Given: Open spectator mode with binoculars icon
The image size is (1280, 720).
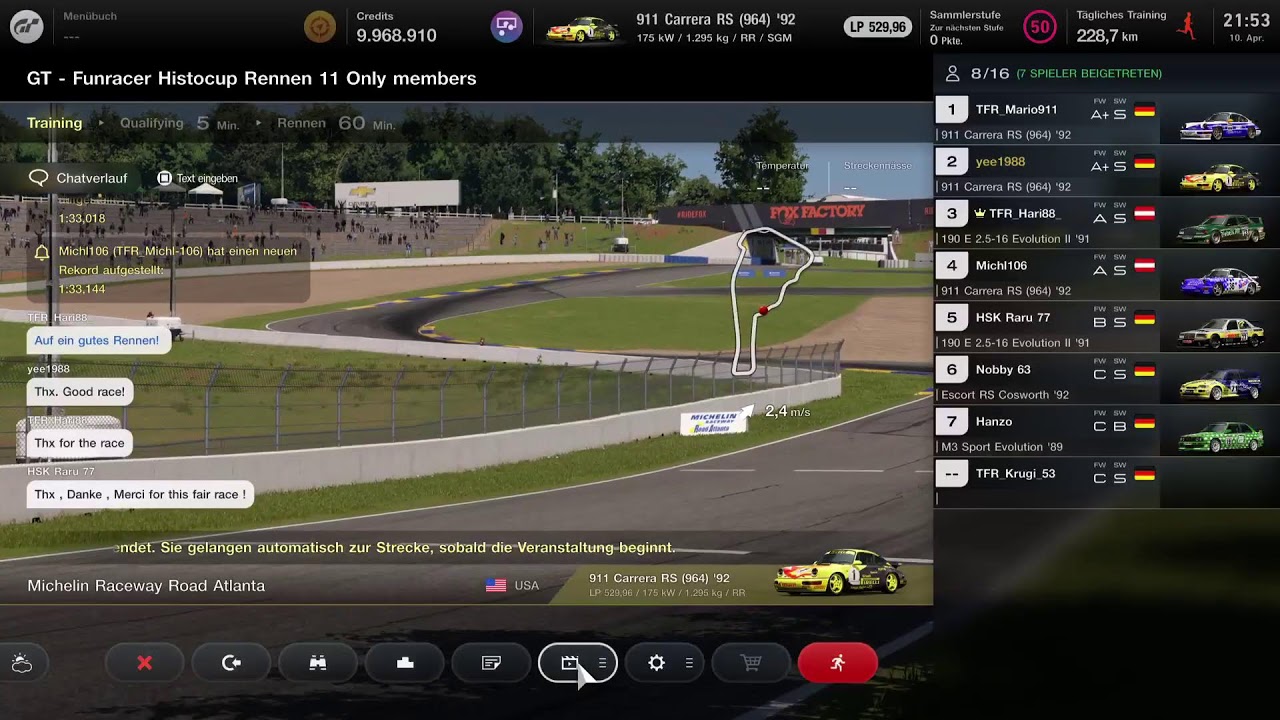Looking at the screenshot, I should point(318,663).
